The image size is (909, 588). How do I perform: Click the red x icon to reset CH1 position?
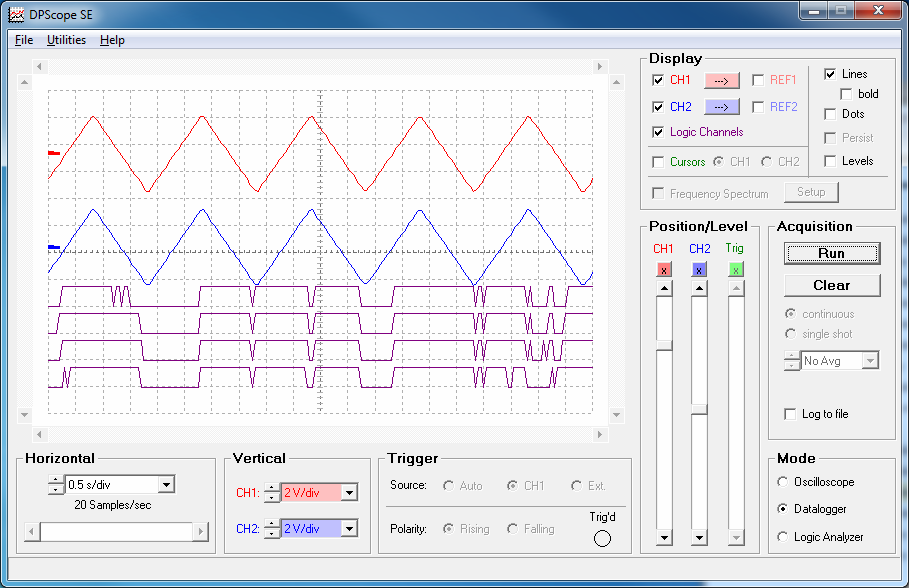coord(663,269)
